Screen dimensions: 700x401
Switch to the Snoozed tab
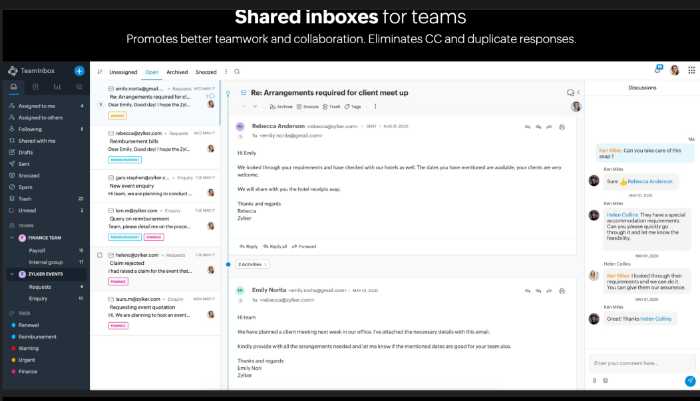(206, 72)
